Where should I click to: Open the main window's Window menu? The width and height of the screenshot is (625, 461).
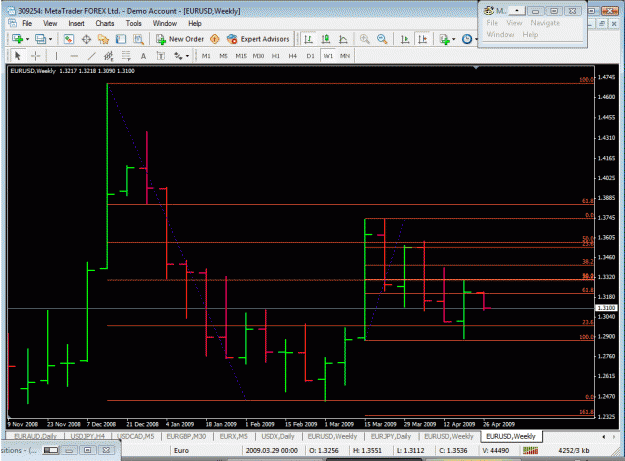[165, 24]
